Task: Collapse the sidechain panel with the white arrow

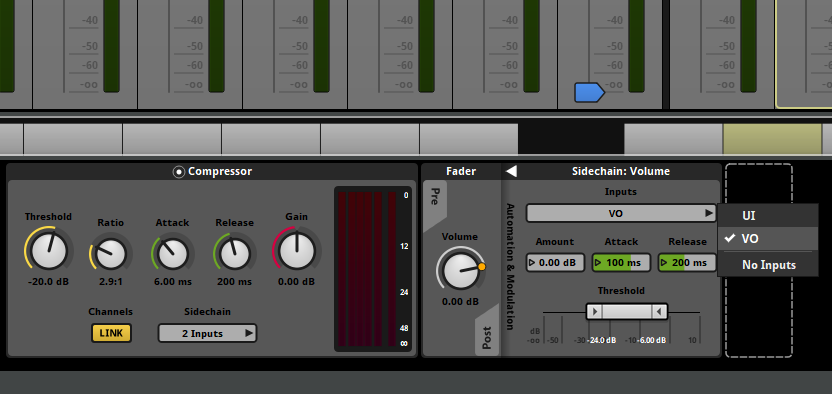Action: coord(511,171)
